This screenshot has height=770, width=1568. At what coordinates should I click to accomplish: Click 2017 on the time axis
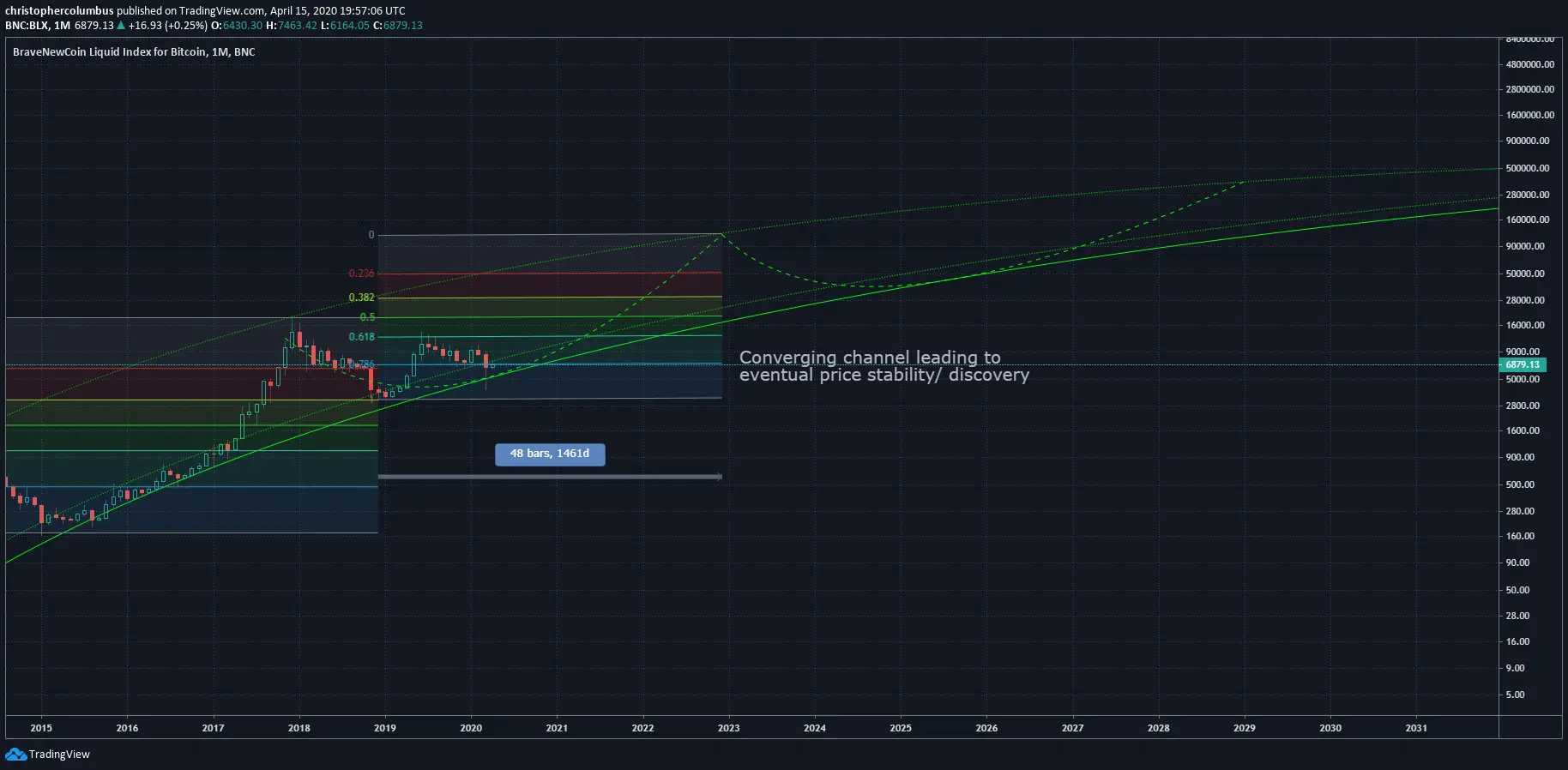[x=213, y=728]
